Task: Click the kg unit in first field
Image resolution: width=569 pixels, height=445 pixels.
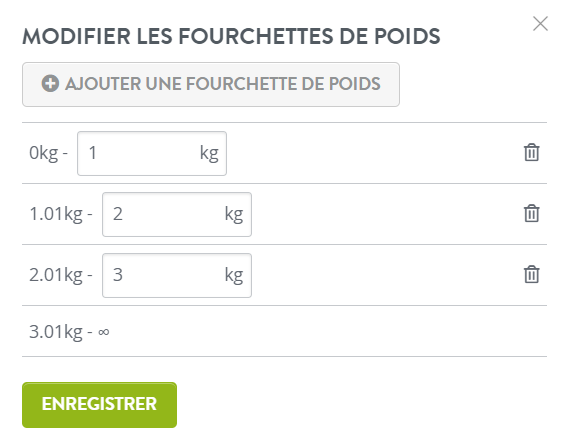Action: pyautogui.click(x=209, y=154)
